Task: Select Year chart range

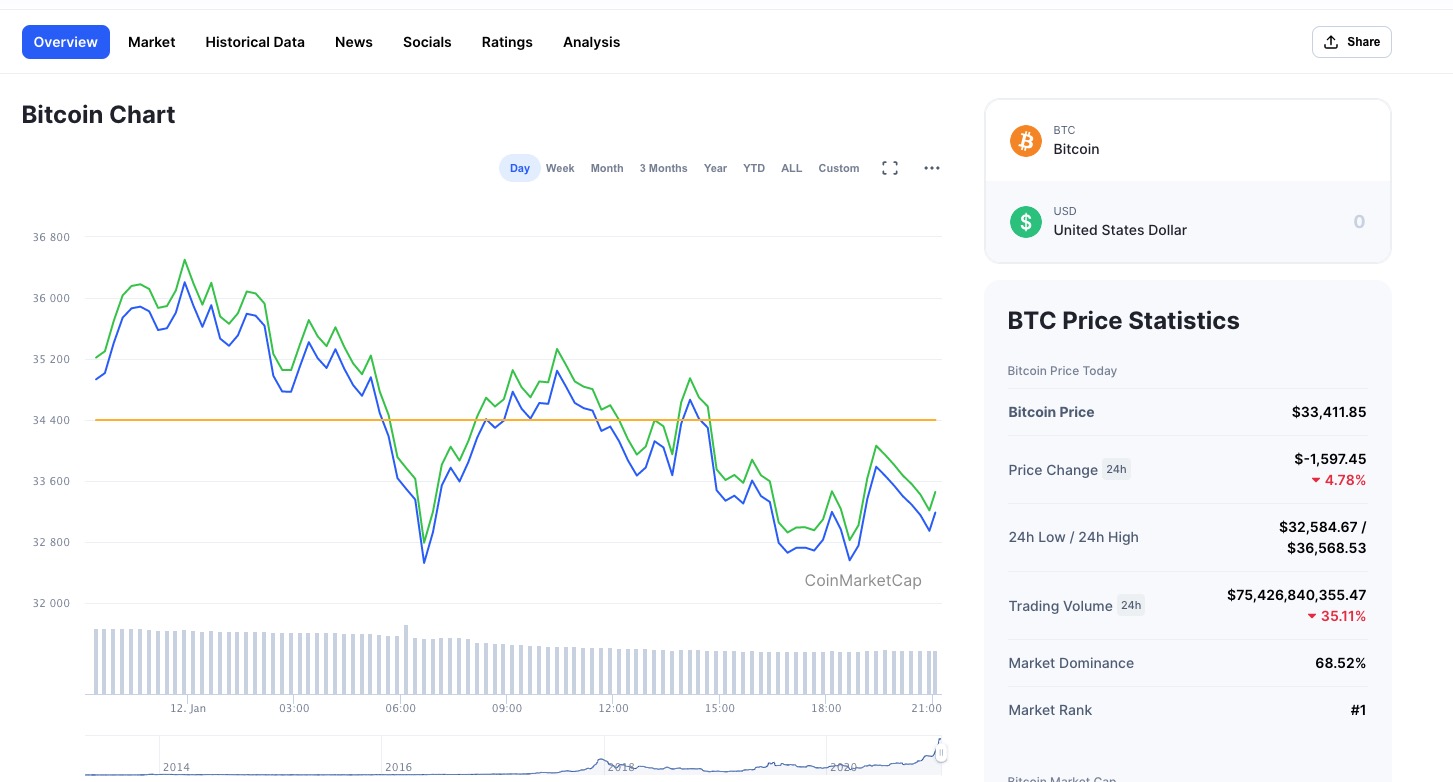Action: (715, 168)
